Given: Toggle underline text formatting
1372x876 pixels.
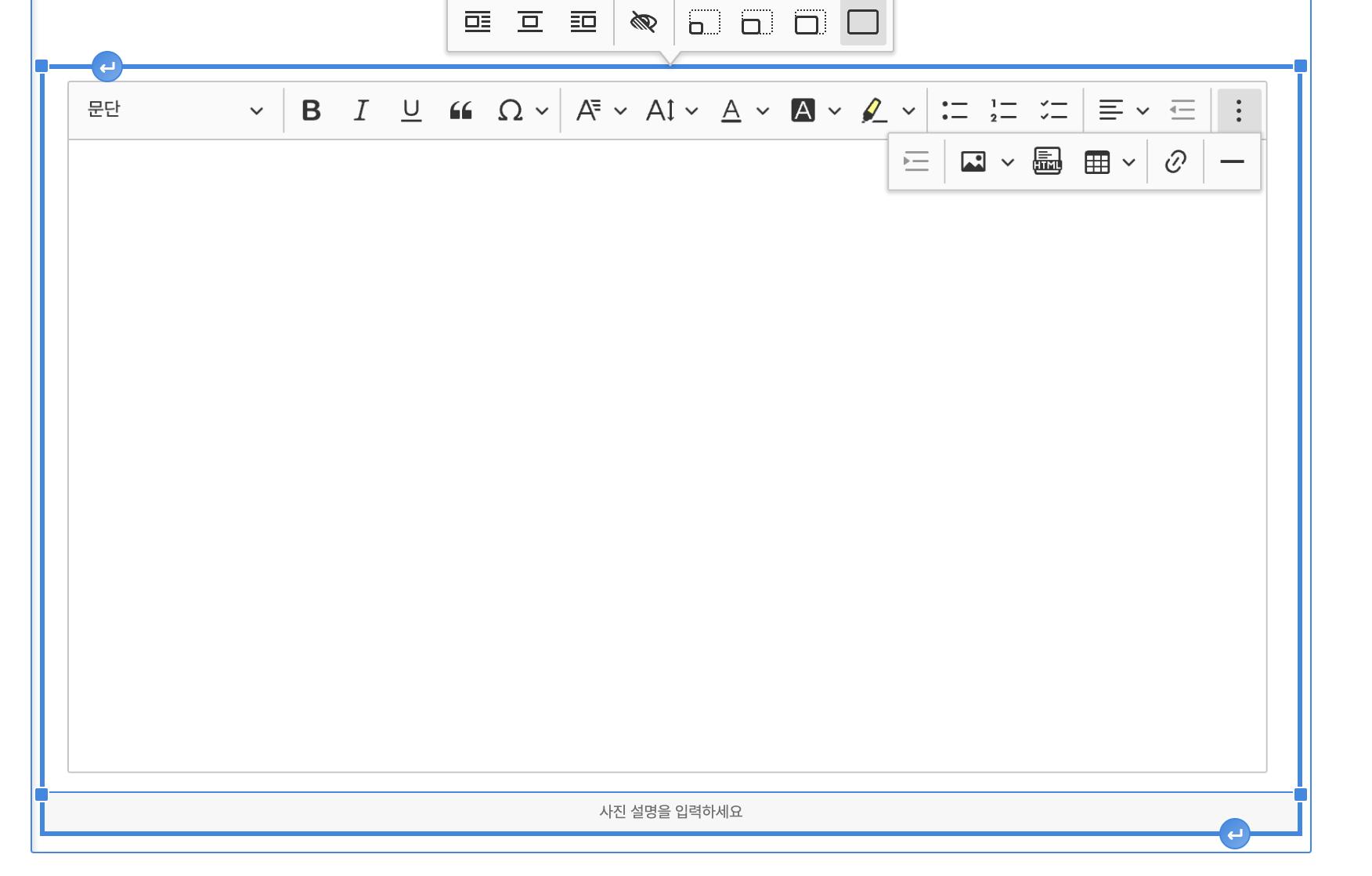Looking at the screenshot, I should point(410,110).
